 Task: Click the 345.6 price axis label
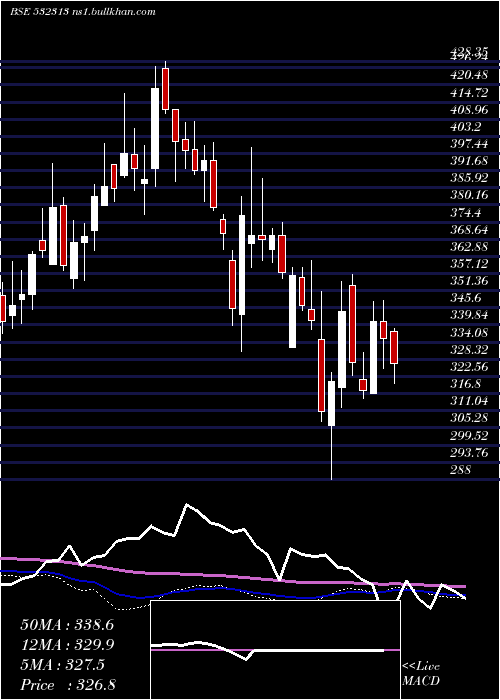tap(465, 298)
